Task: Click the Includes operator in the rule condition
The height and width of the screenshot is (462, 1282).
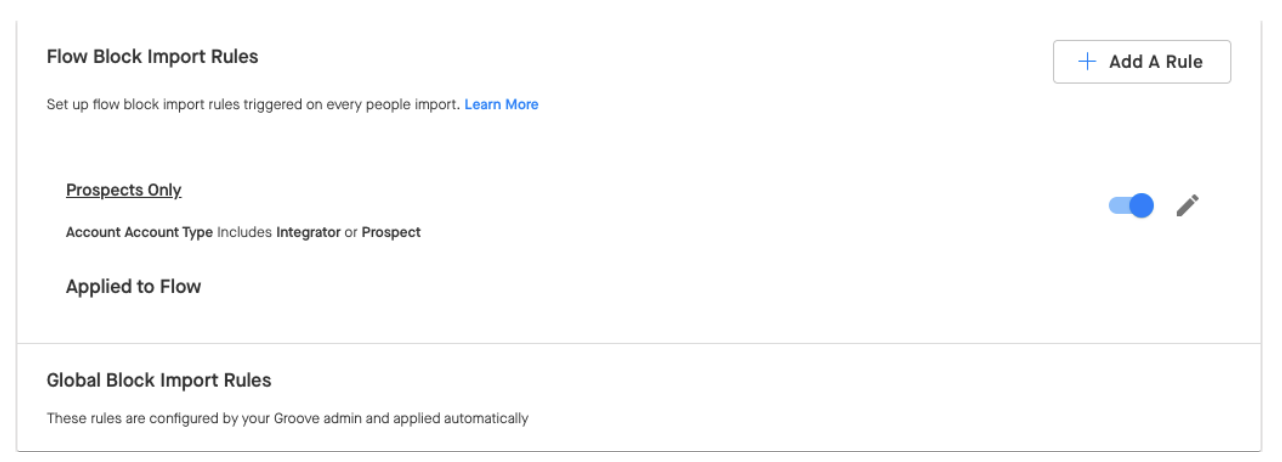Action: (x=244, y=232)
